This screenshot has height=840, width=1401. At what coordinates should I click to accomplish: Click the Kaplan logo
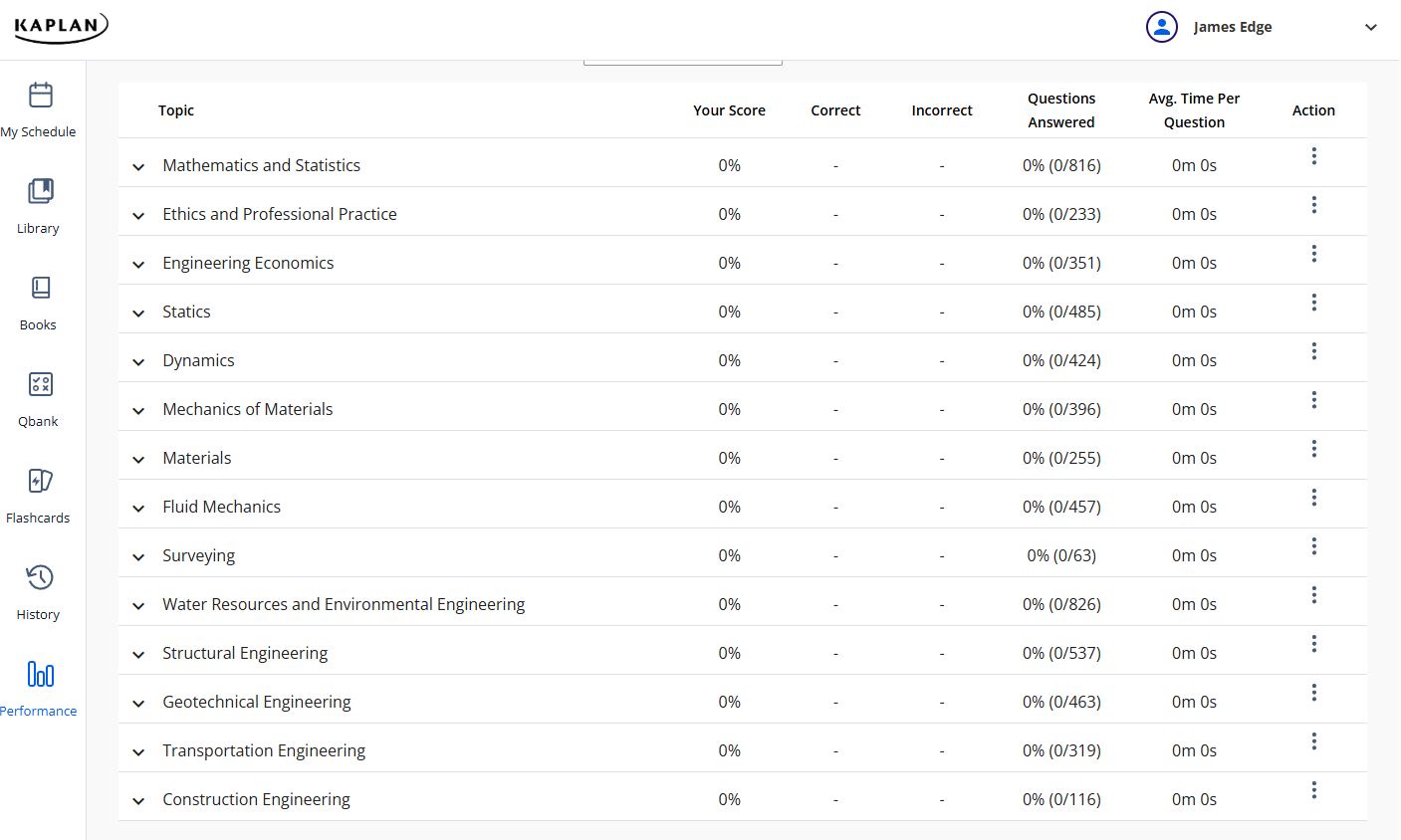[x=61, y=27]
